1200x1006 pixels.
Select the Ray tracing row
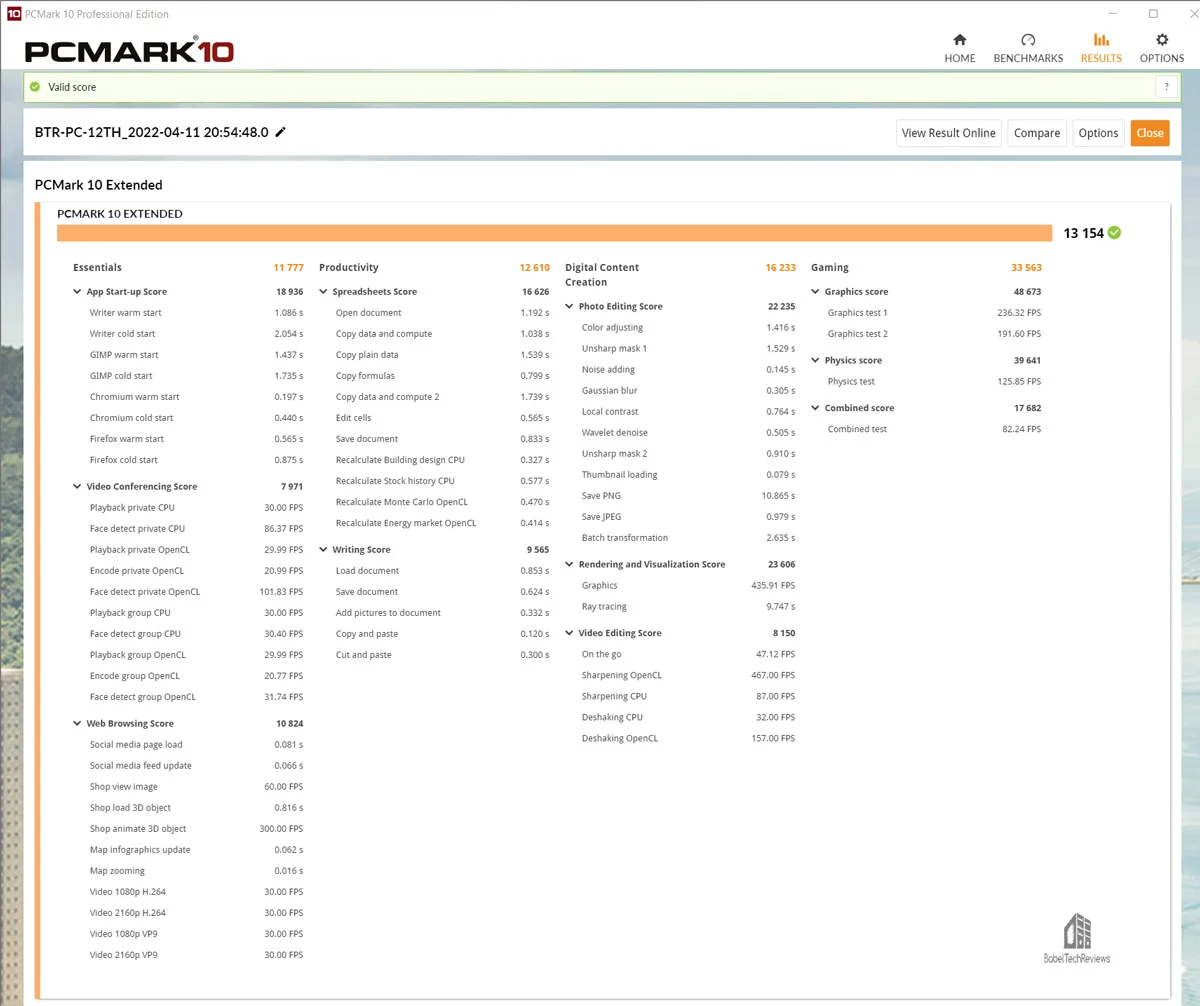688,607
